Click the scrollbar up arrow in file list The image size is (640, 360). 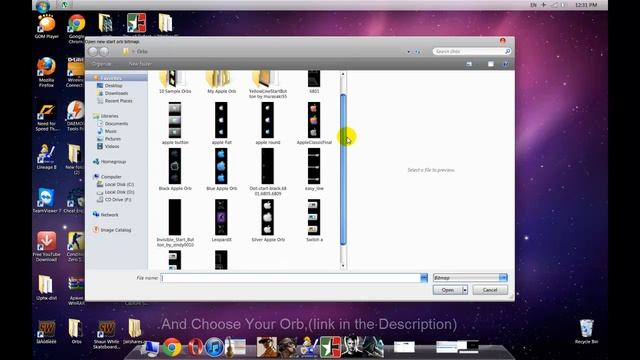pyautogui.click(x=343, y=74)
